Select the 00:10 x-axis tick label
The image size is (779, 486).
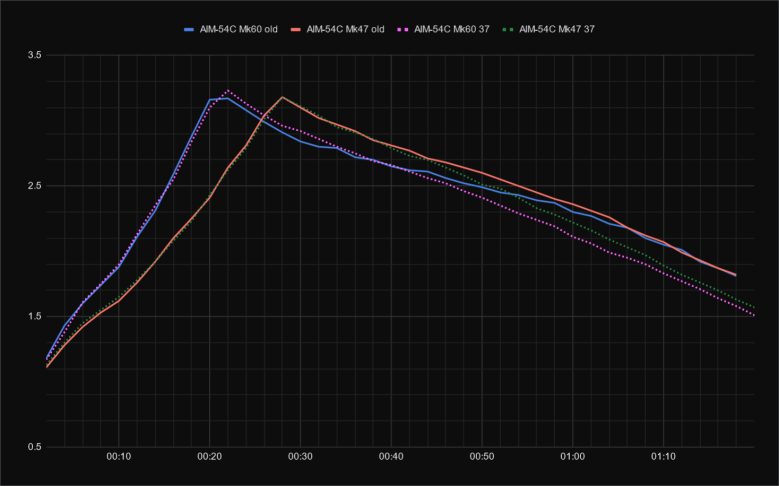point(118,457)
